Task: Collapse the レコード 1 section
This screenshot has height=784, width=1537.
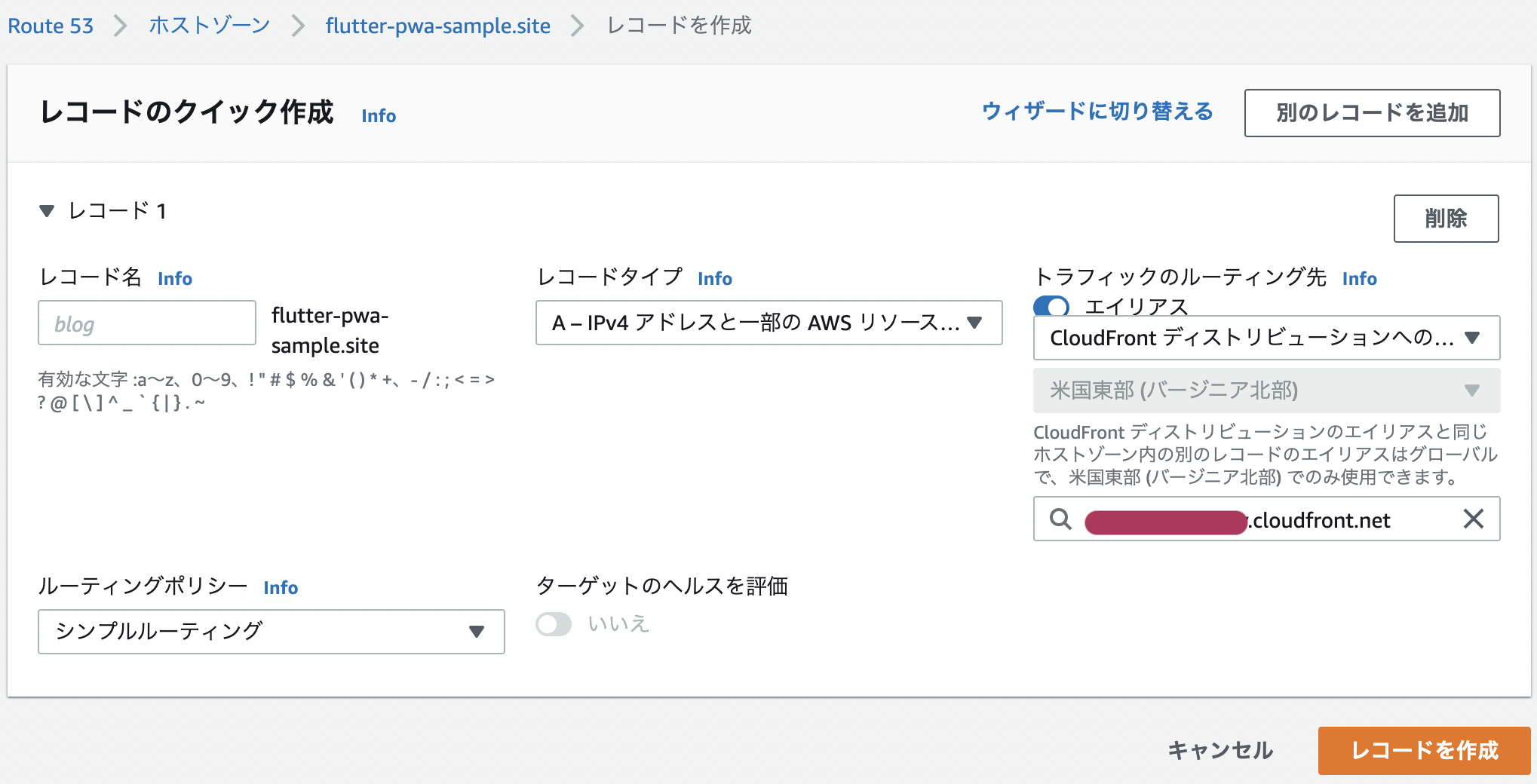Action: tap(47, 211)
